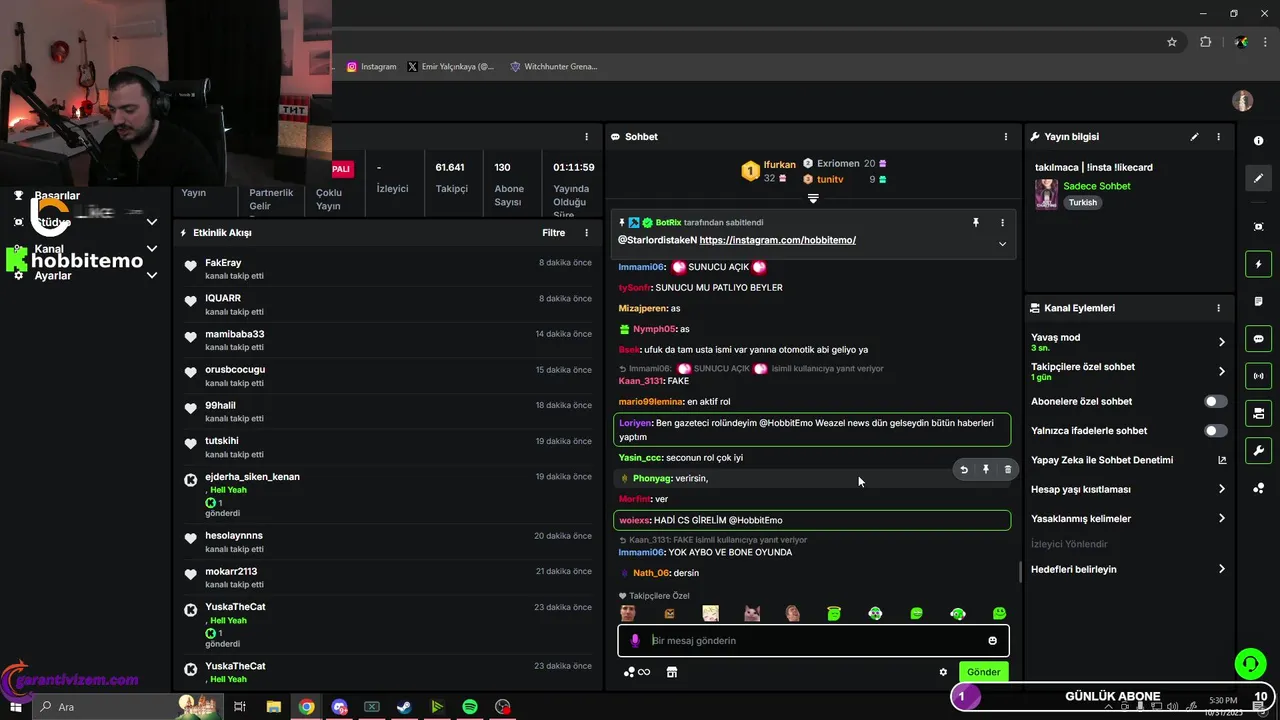Expand Hedefleri belirleyin option
The image size is (1280, 720).
[x=1221, y=569]
